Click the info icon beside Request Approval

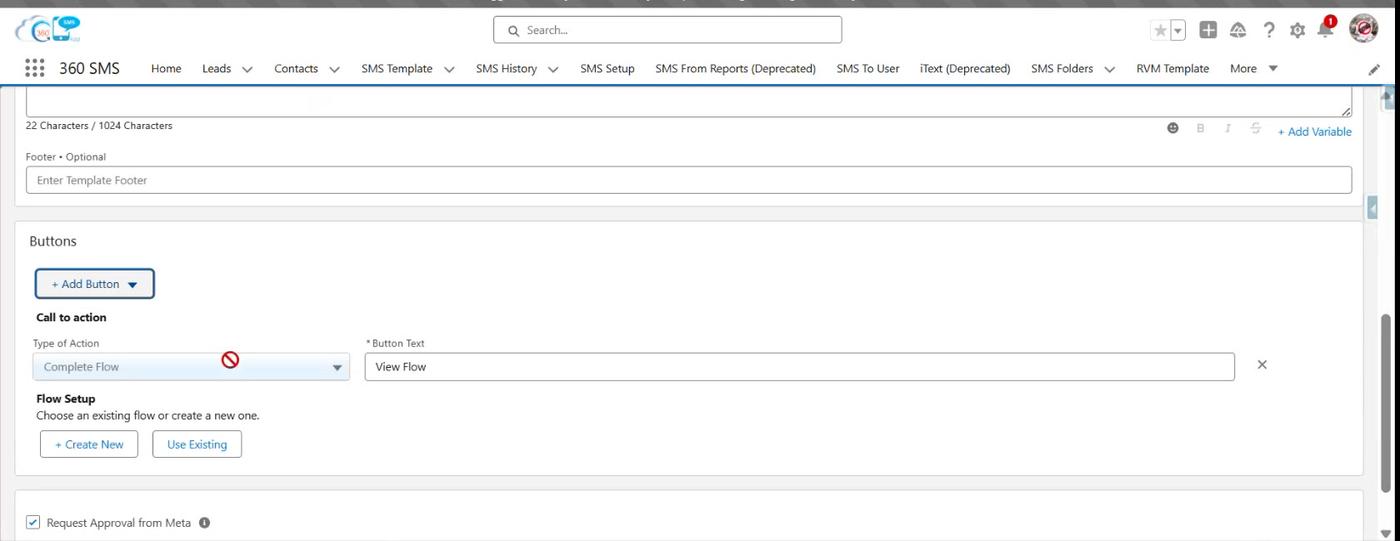pyautogui.click(x=204, y=523)
